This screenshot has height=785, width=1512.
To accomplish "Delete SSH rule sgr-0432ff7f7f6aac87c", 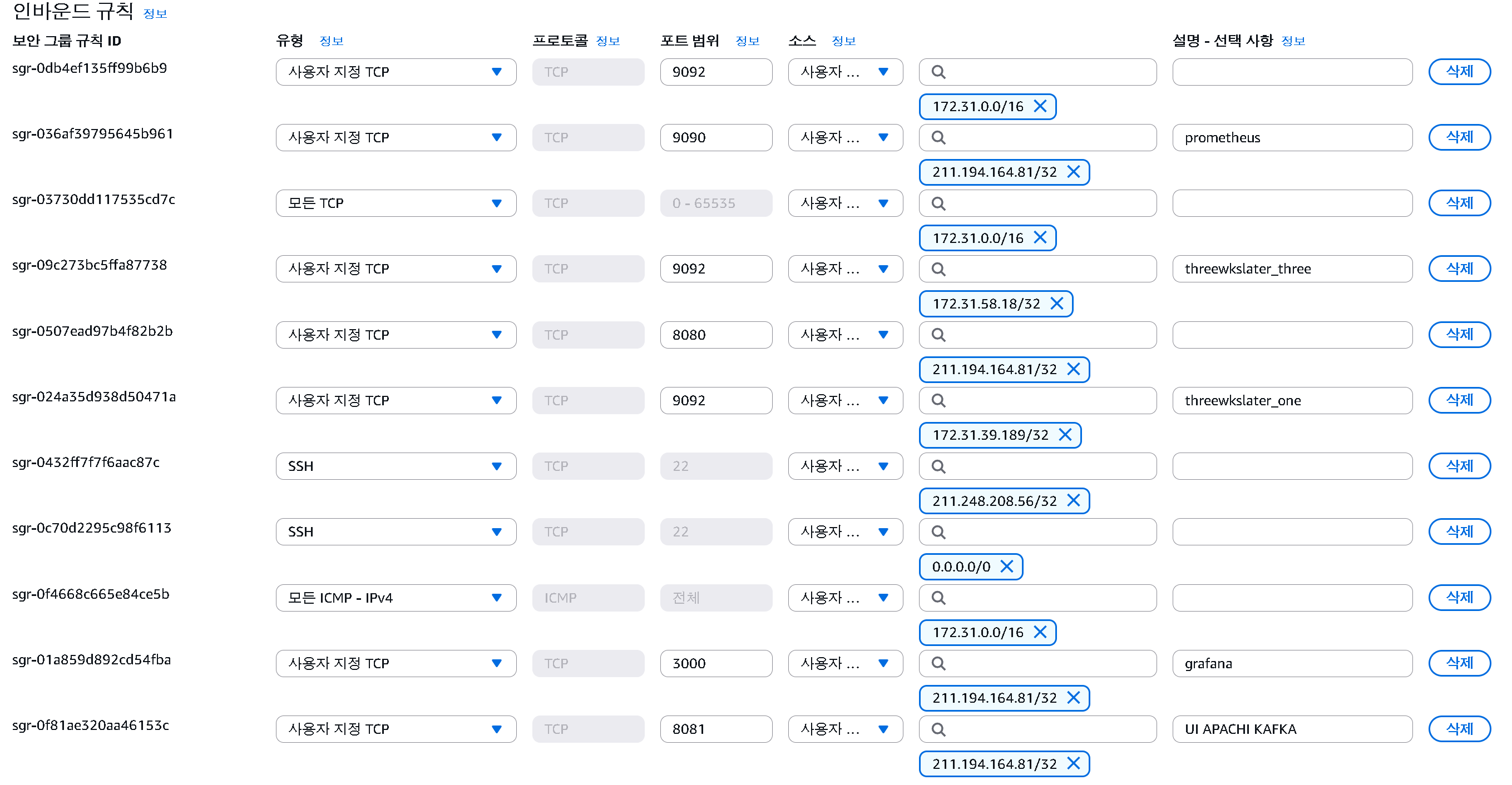I will pos(1459,466).
